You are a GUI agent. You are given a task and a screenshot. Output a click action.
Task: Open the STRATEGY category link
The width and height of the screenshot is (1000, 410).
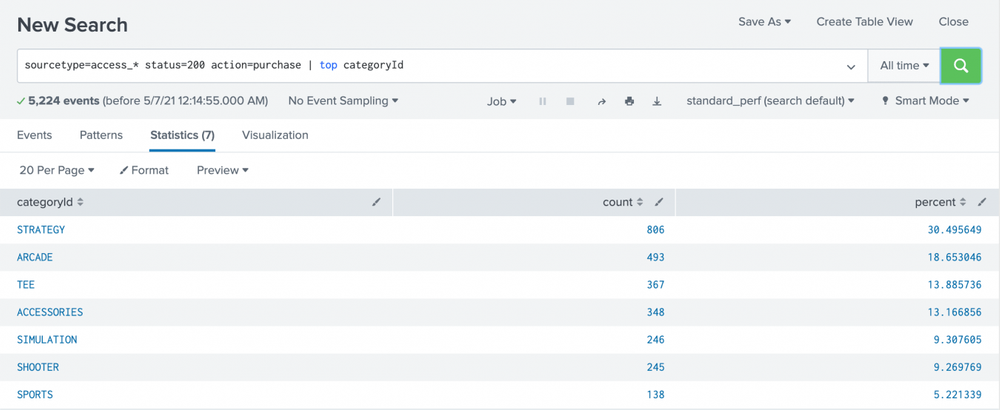point(41,230)
